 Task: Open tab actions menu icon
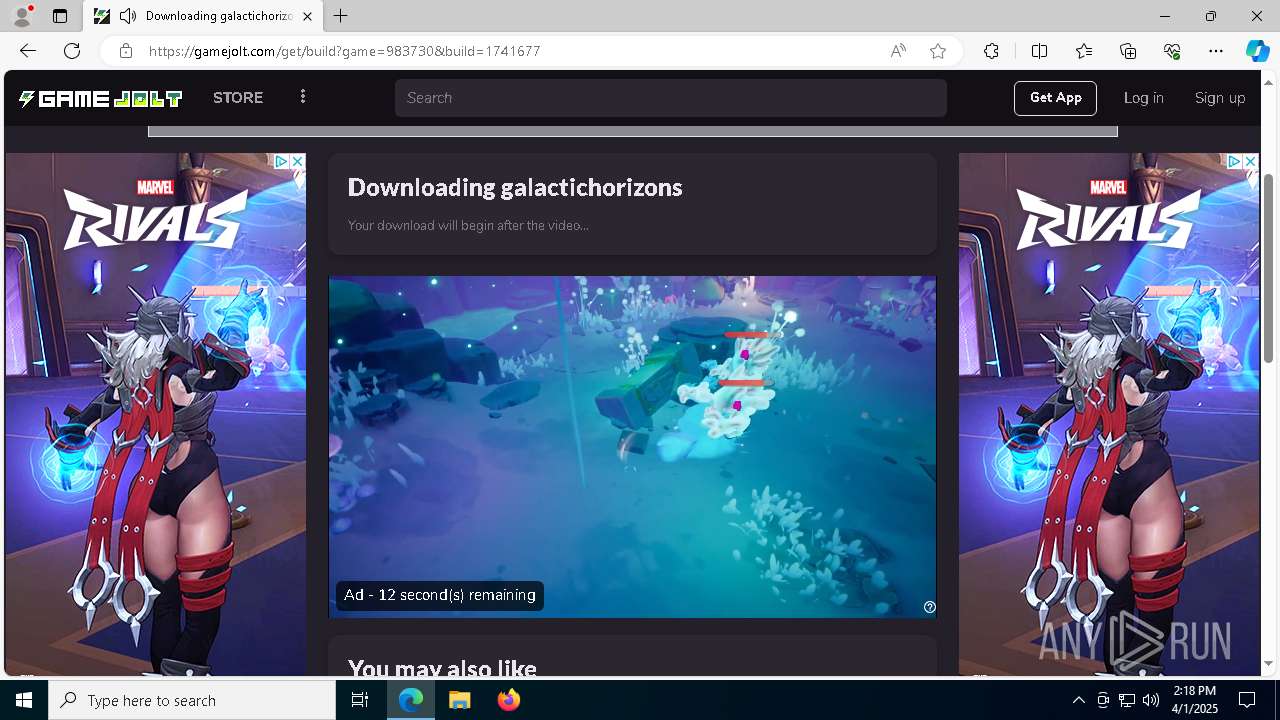point(60,16)
